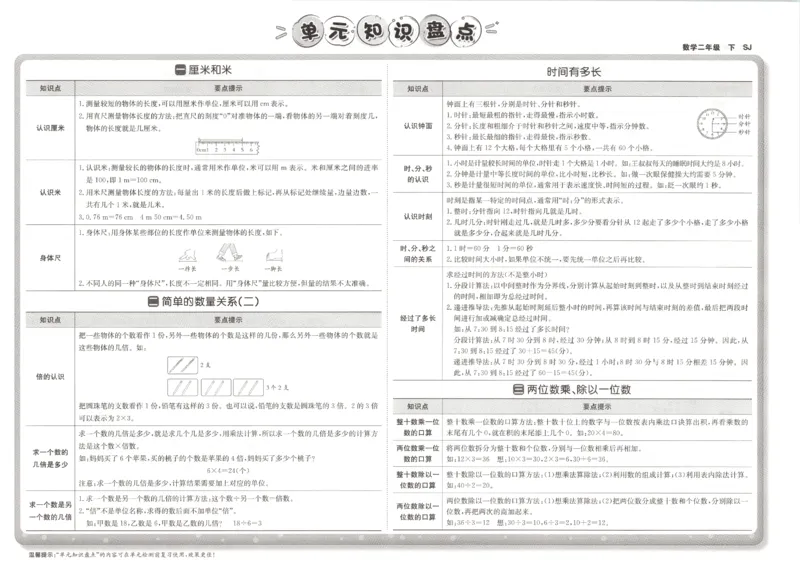Click the text 1时=60分 1分=60秒
The image size is (800, 580).
point(493,248)
